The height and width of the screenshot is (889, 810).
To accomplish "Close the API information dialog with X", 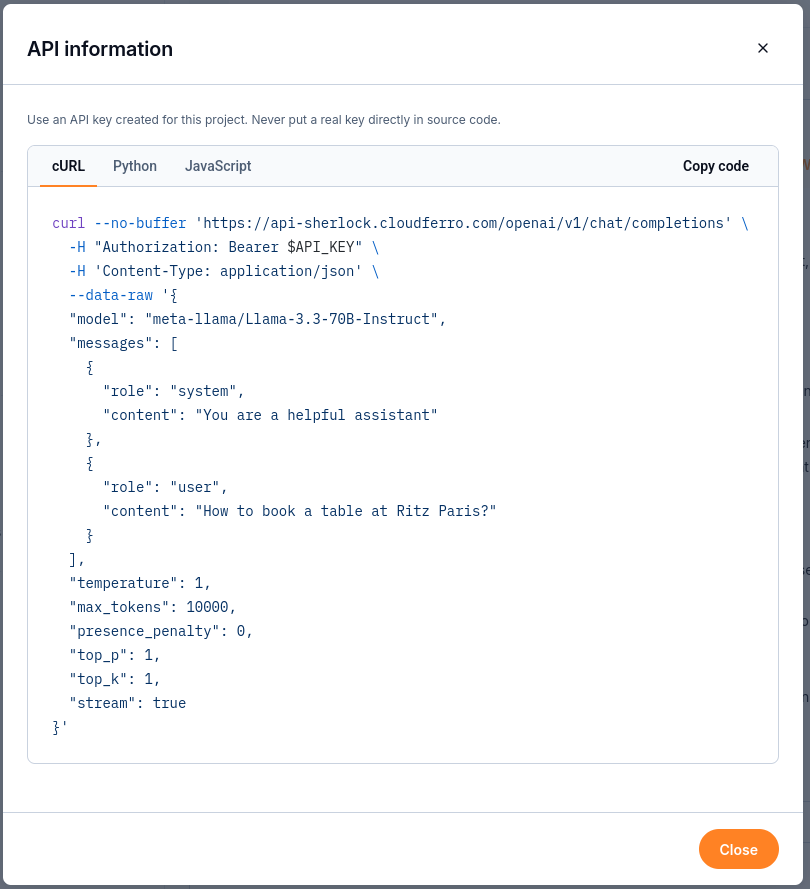I will [x=762, y=48].
